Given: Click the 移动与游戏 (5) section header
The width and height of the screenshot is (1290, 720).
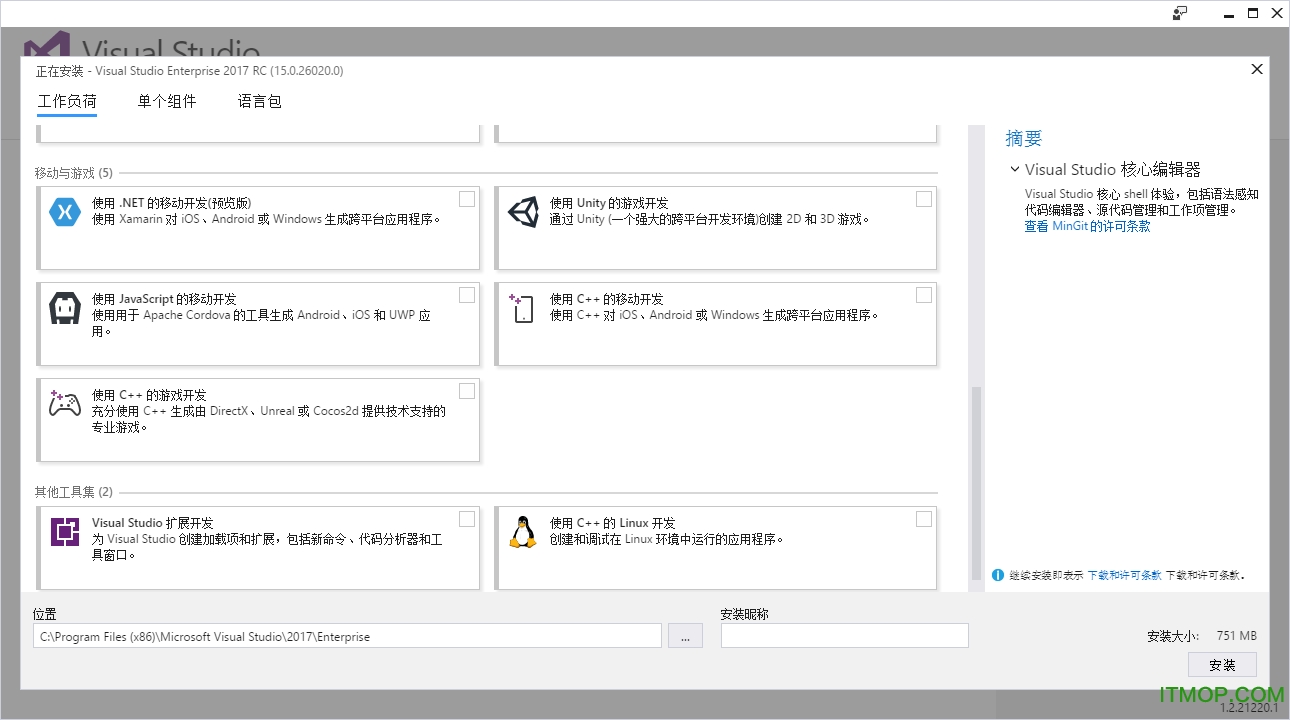Looking at the screenshot, I should tap(74, 173).
